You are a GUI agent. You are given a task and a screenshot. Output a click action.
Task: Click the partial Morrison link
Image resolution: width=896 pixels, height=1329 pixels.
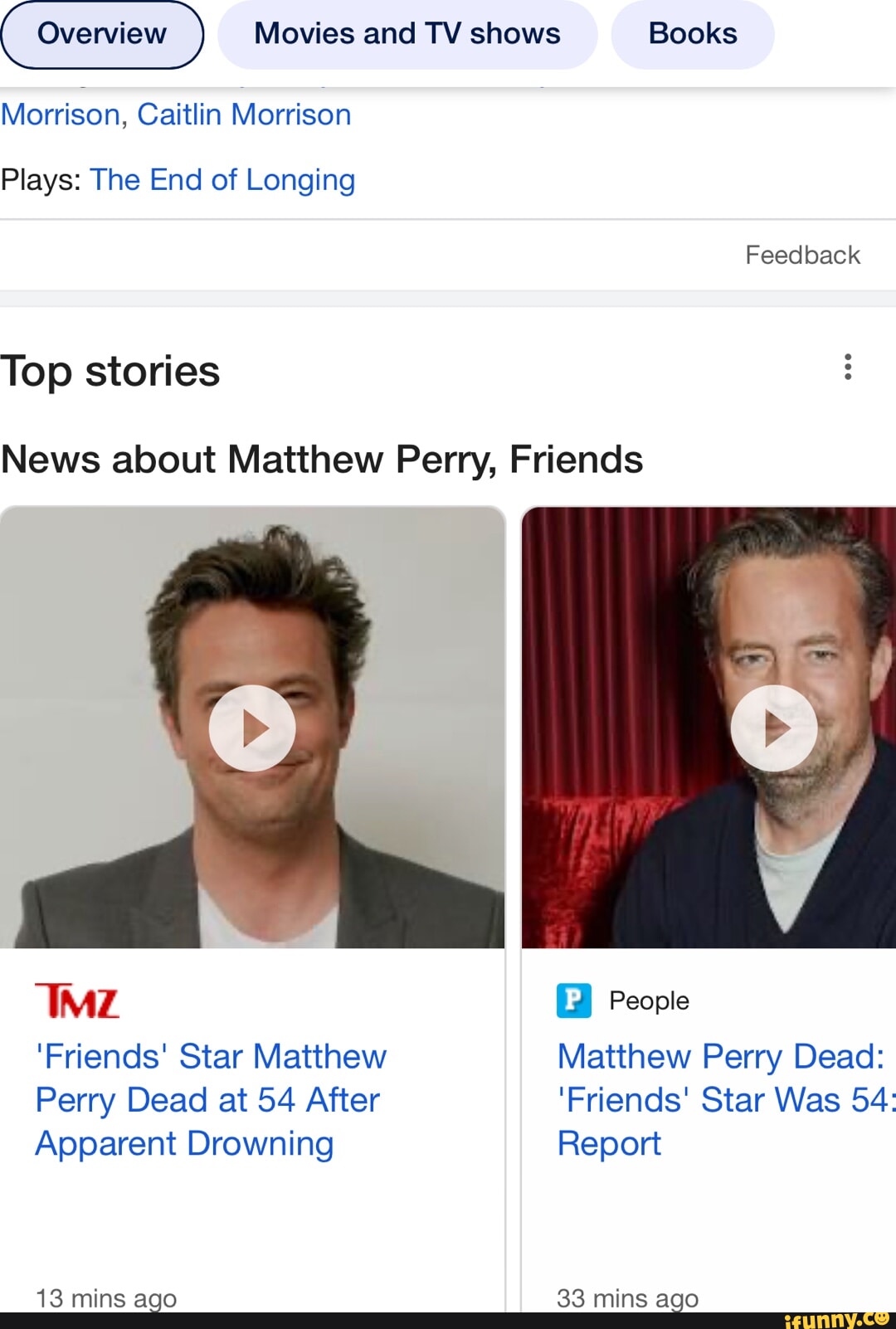pos(61,114)
